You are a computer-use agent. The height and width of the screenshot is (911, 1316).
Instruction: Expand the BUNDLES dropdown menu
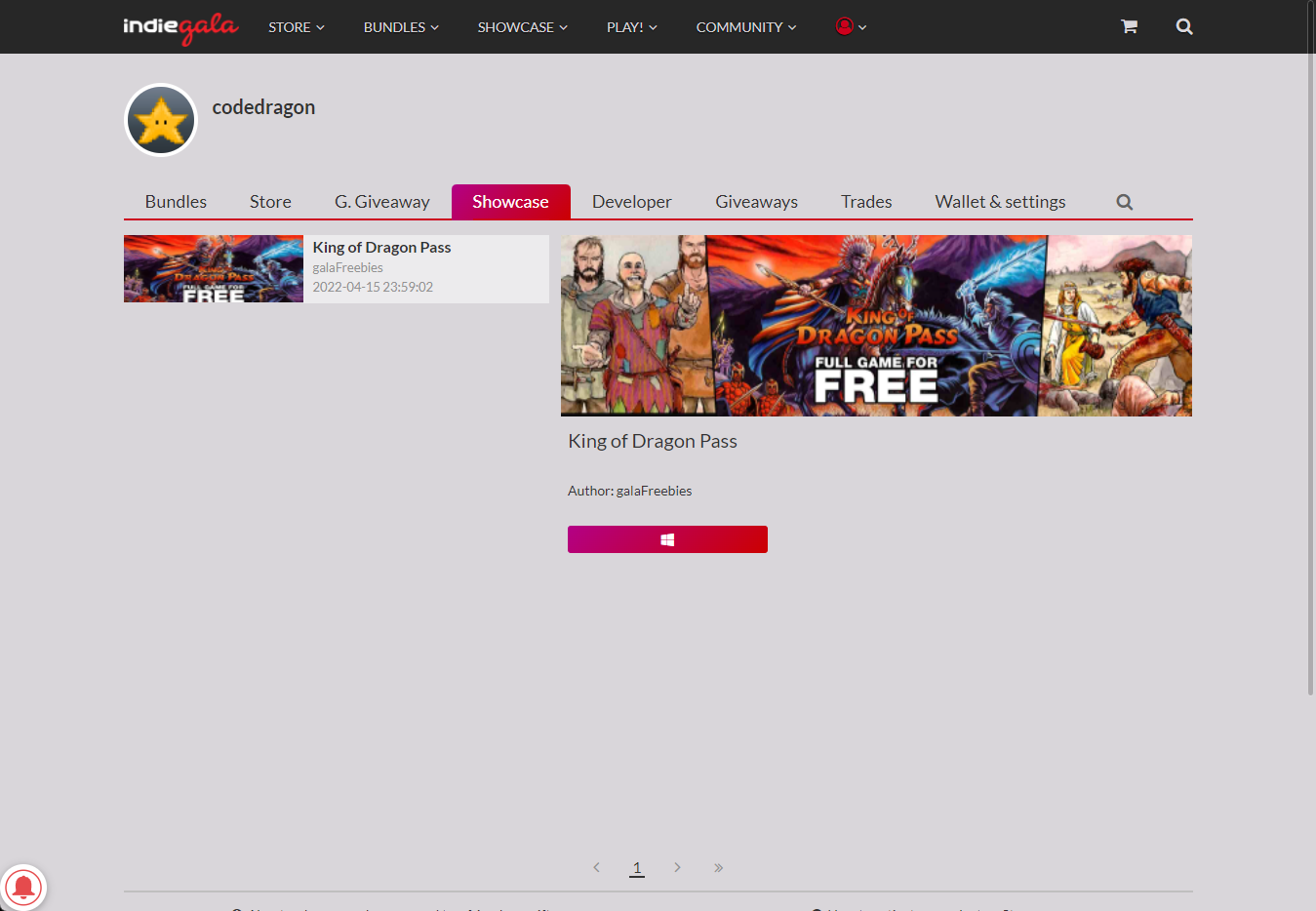[401, 27]
